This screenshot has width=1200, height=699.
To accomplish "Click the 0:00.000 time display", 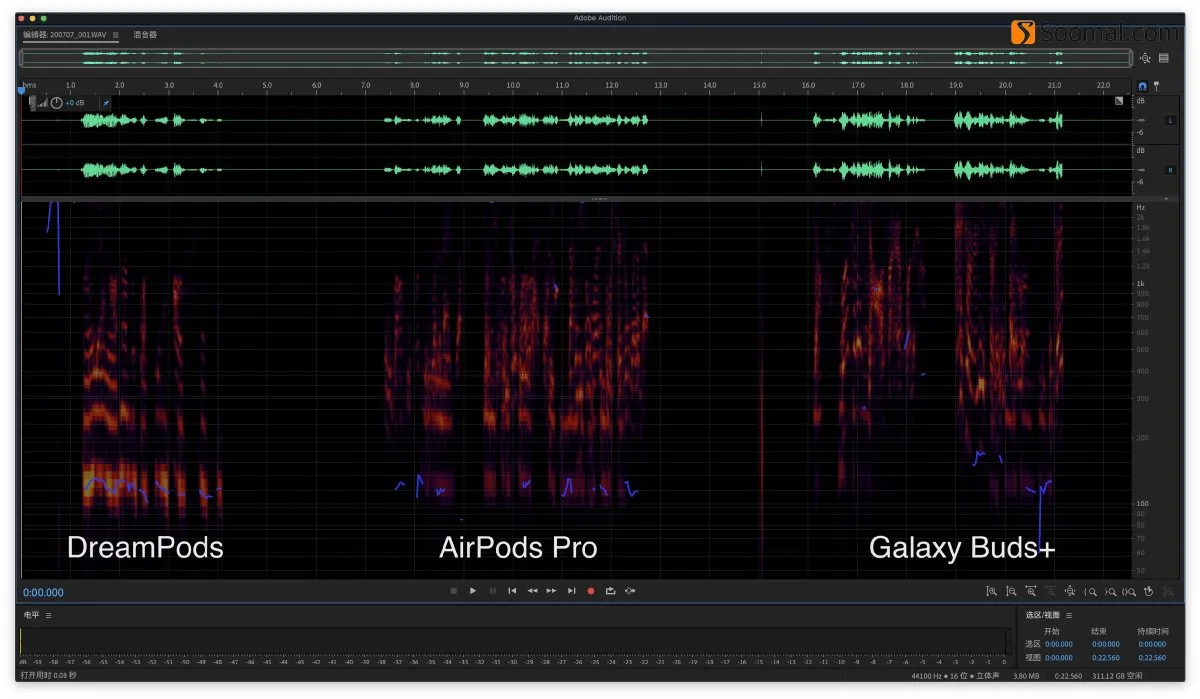I will tap(43, 592).
